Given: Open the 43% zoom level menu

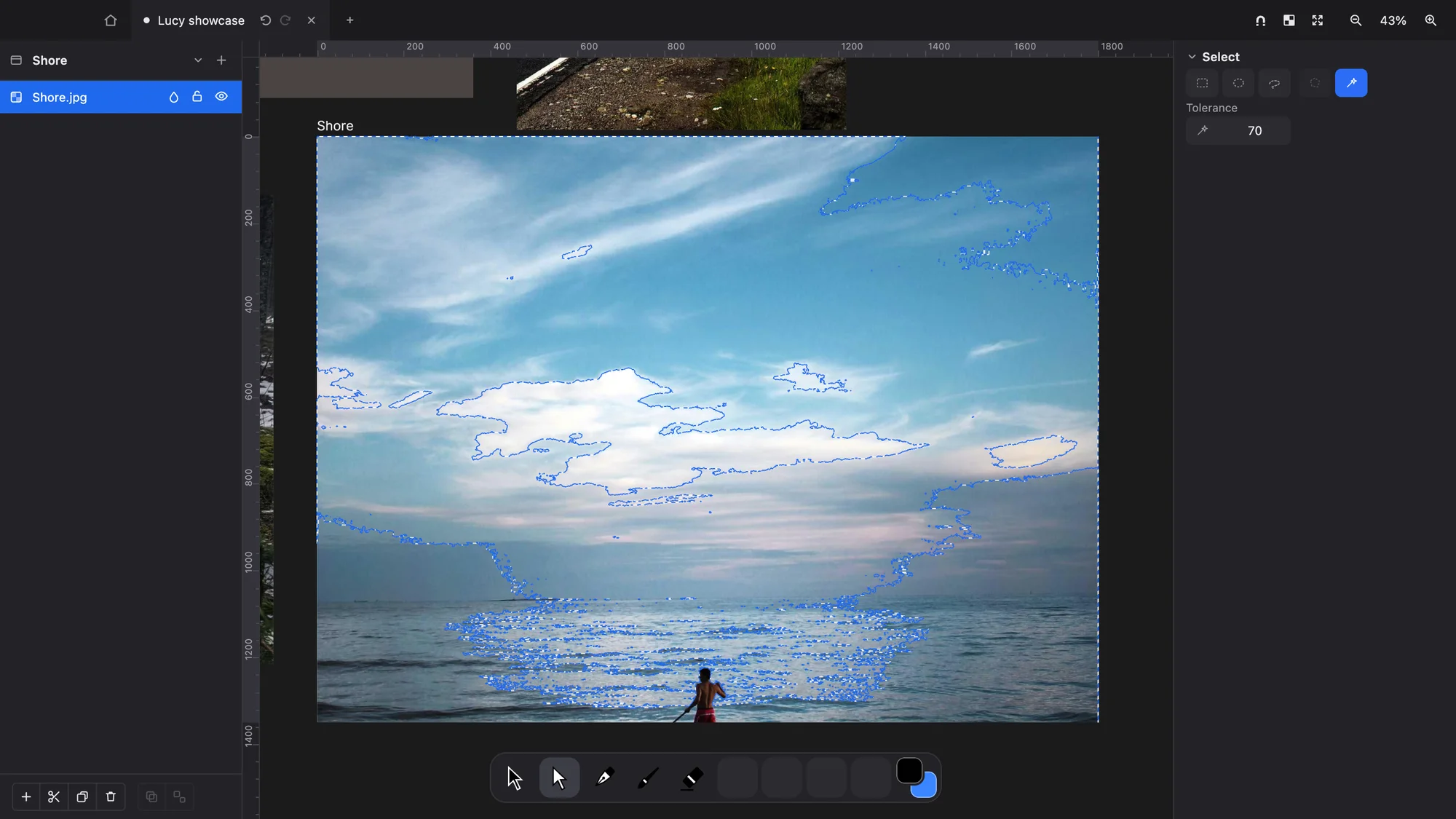Looking at the screenshot, I should coord(1393,20).
